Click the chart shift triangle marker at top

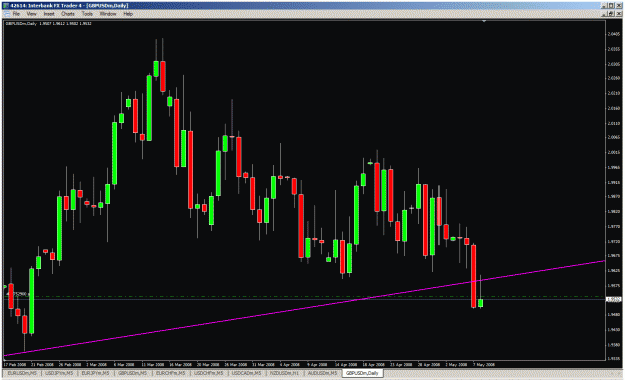coord(484,21)
